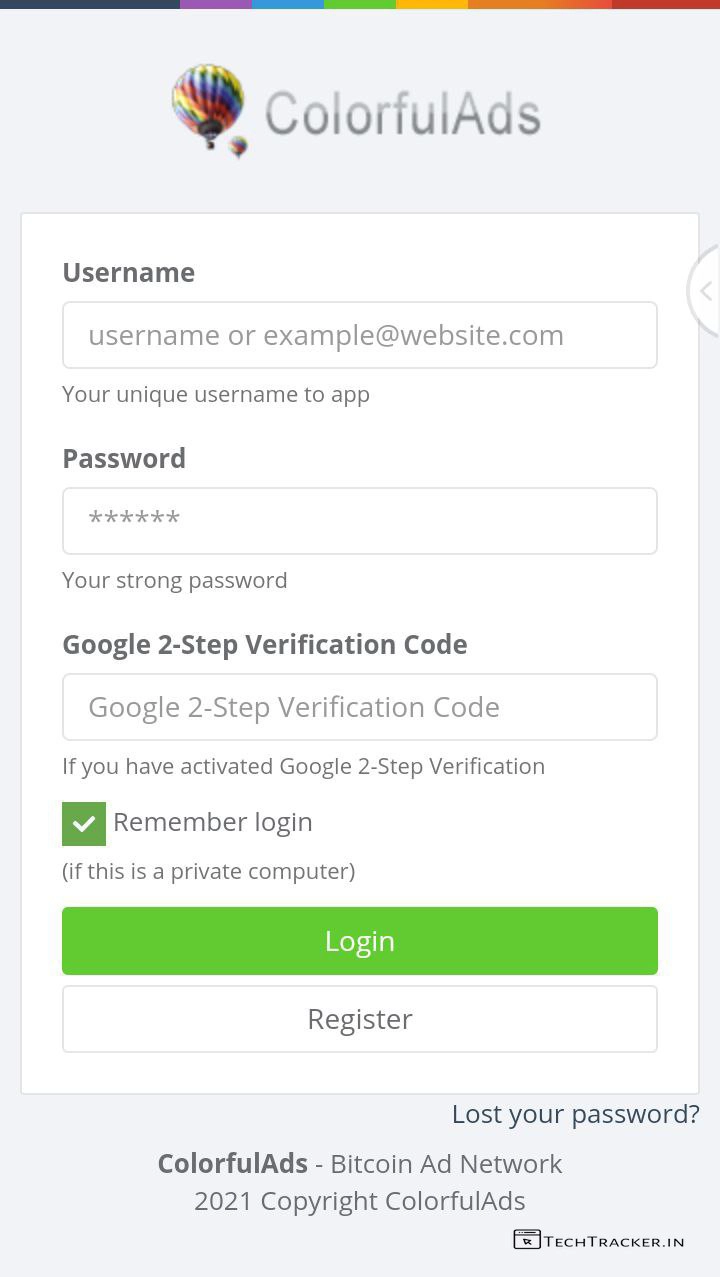This screenshot has width=720, height=1277.
Task: Expand the side panel chevron on right edge
Action: click(x=706, y=291)
